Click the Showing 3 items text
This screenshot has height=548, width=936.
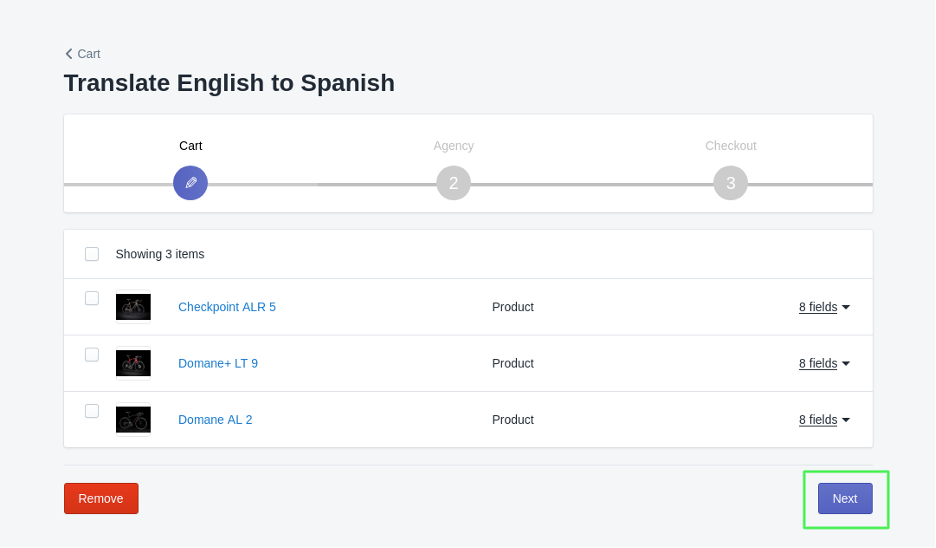coord(160,254)
